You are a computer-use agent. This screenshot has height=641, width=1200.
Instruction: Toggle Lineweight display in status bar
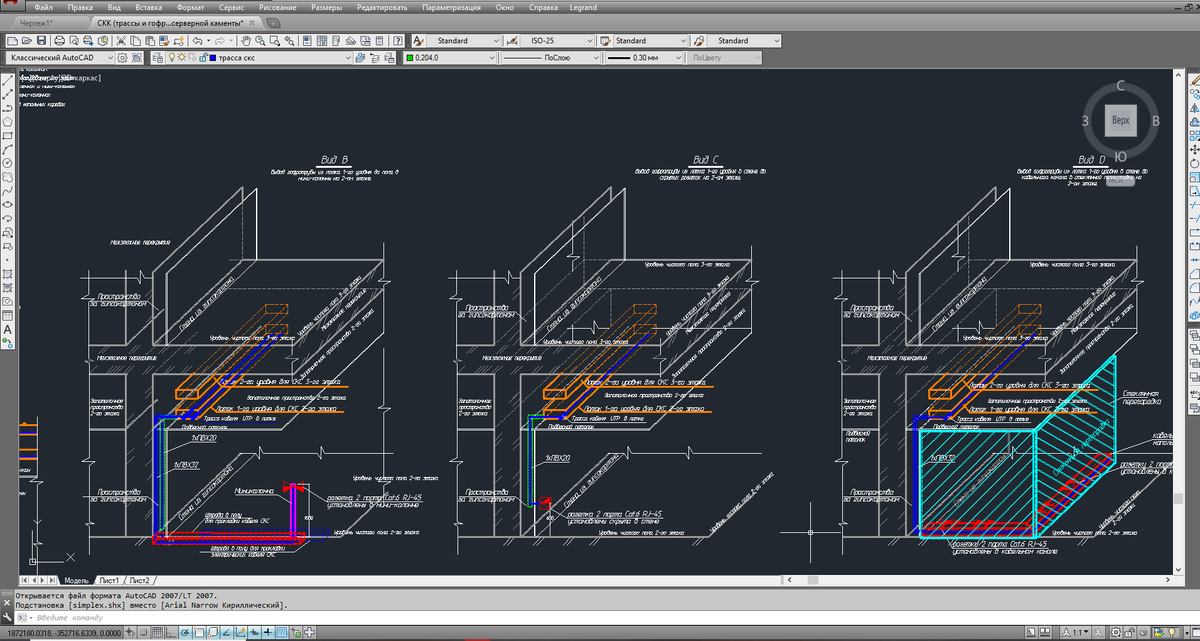point(268,633)
